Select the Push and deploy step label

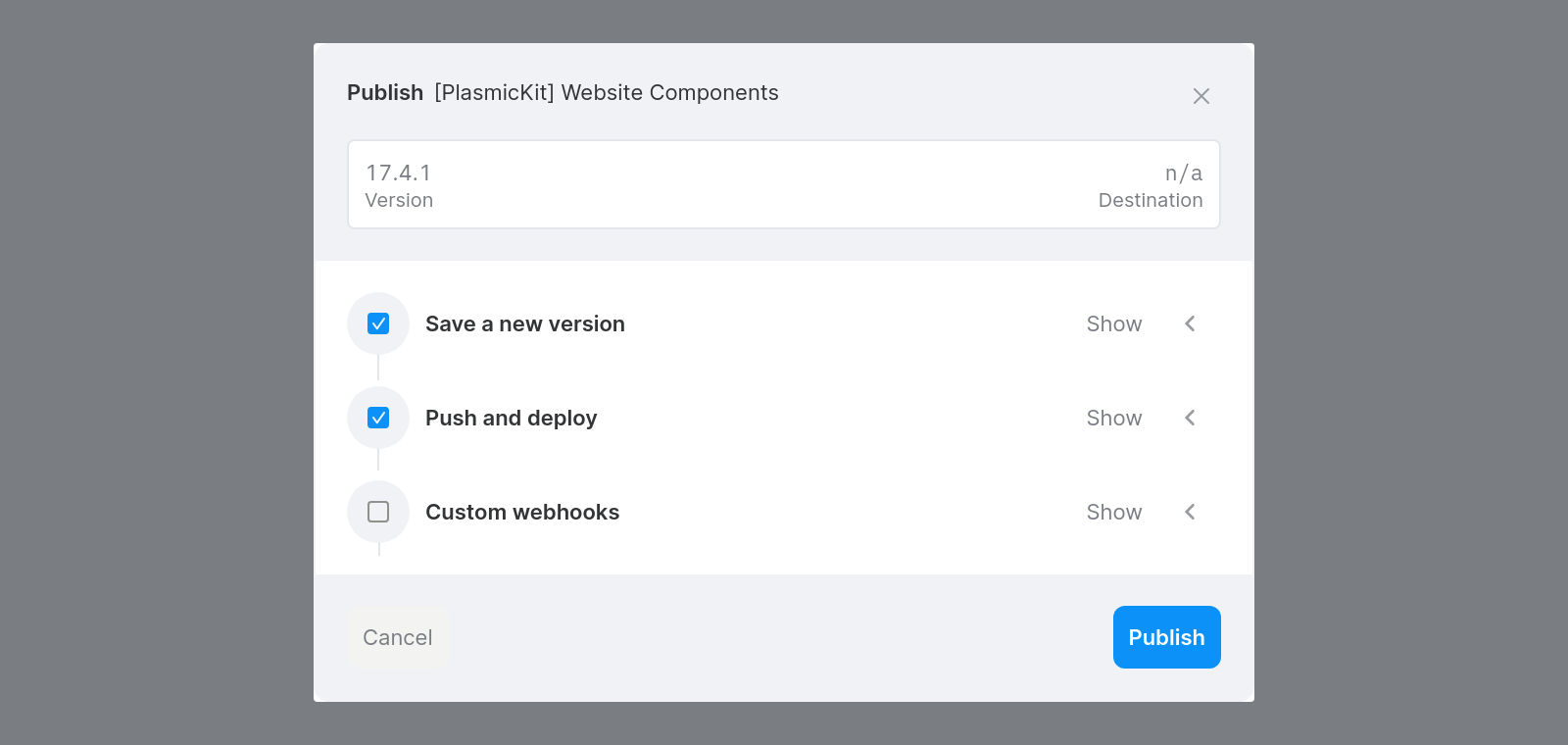tap(512, 418)
